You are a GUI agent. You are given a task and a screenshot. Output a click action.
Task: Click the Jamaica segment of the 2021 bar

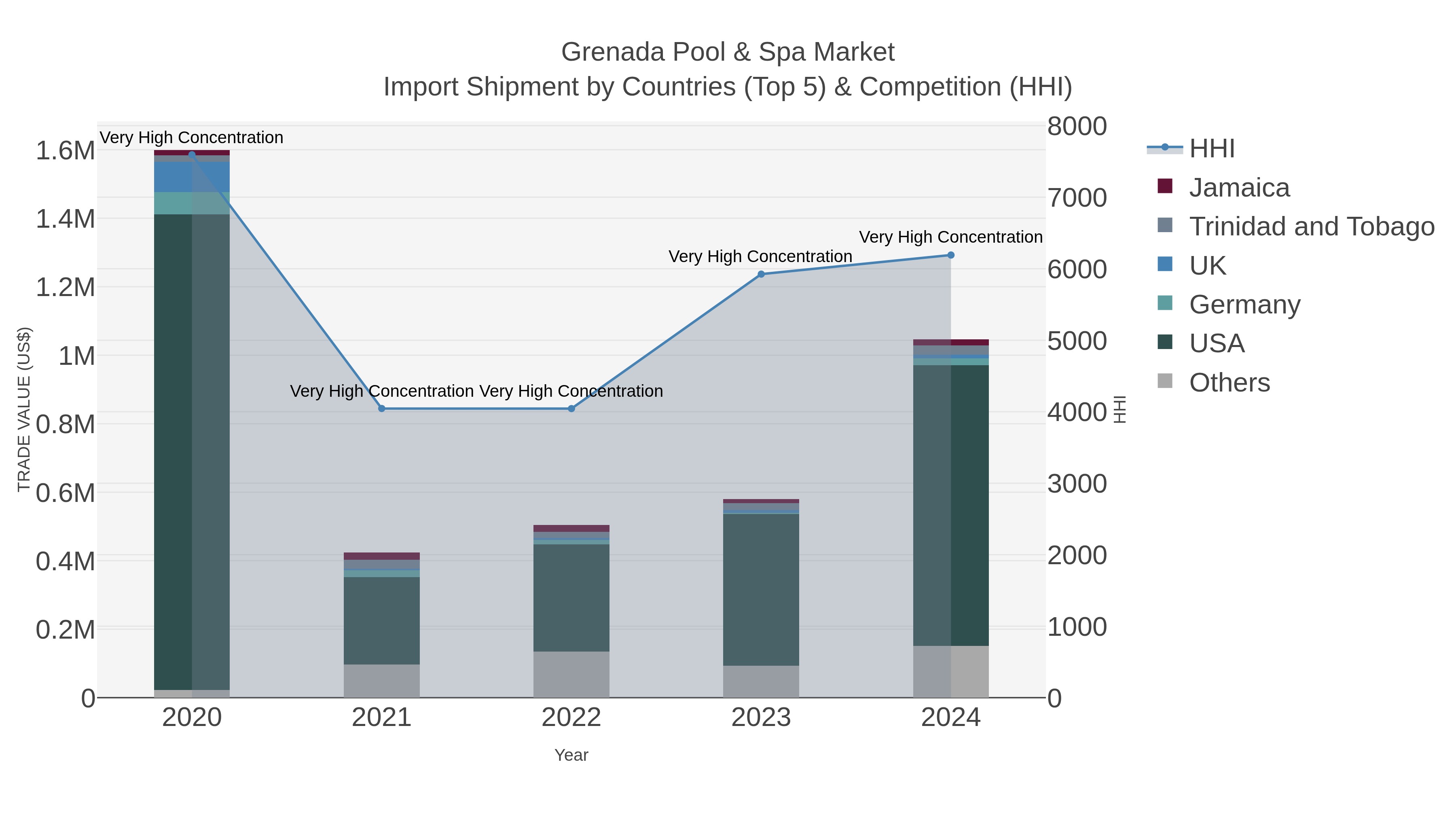click(x=381, y=556)
